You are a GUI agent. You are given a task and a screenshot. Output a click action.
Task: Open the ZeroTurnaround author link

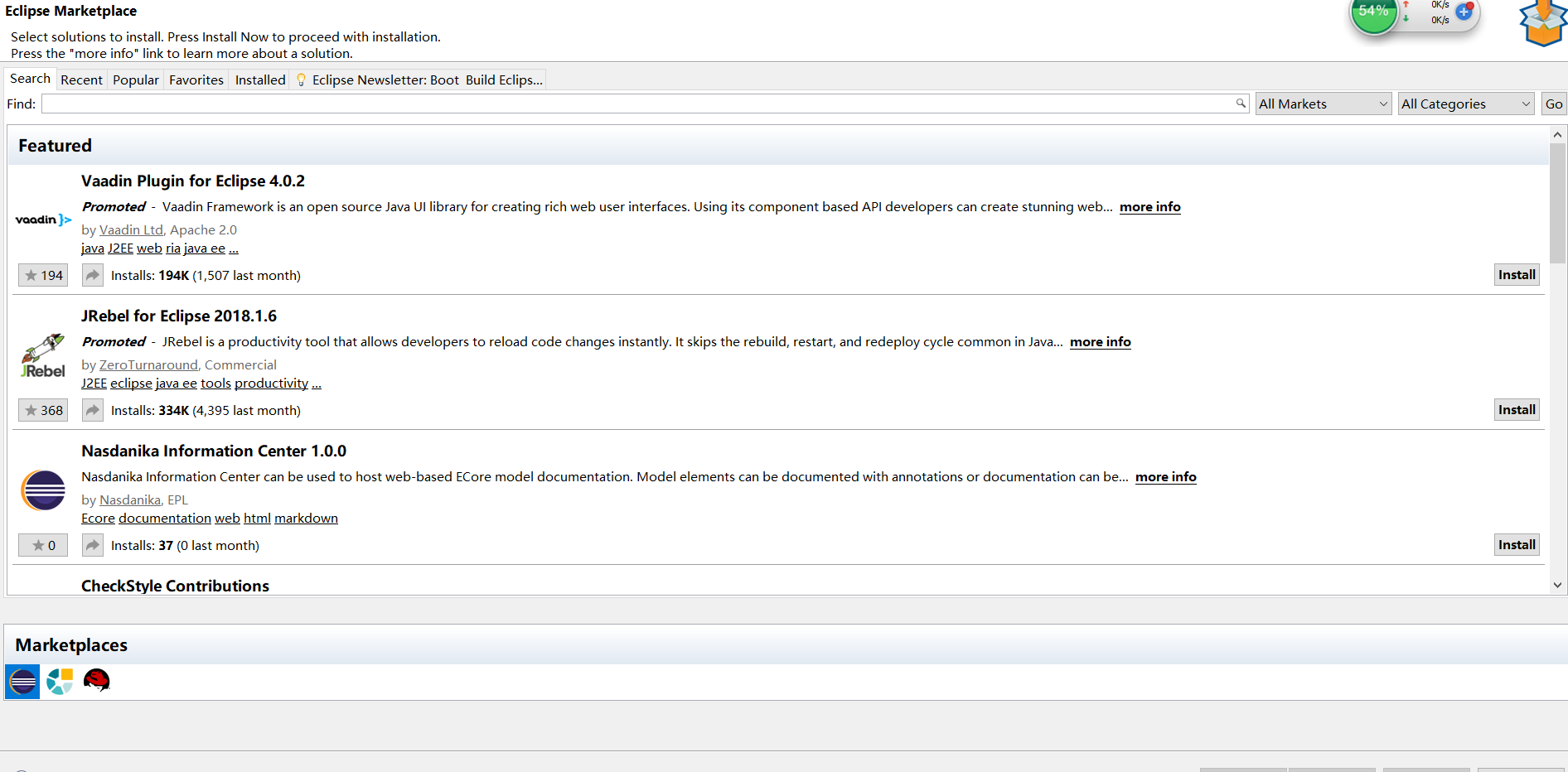point(148,365)
